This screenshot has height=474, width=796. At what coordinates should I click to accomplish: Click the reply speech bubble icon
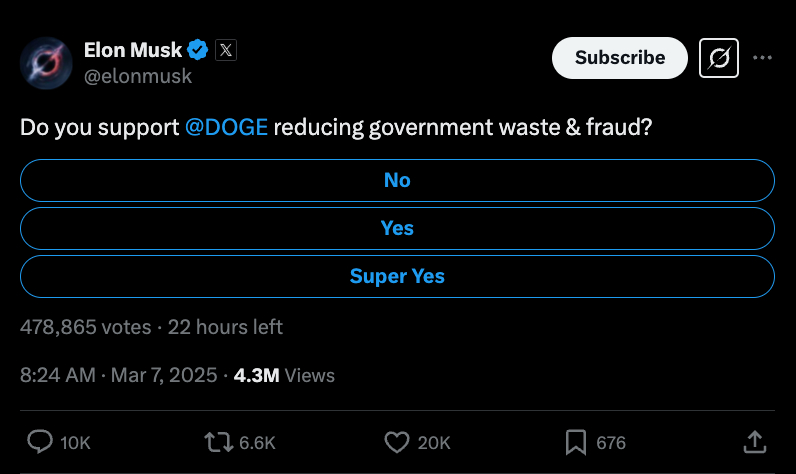coord(40,442)
